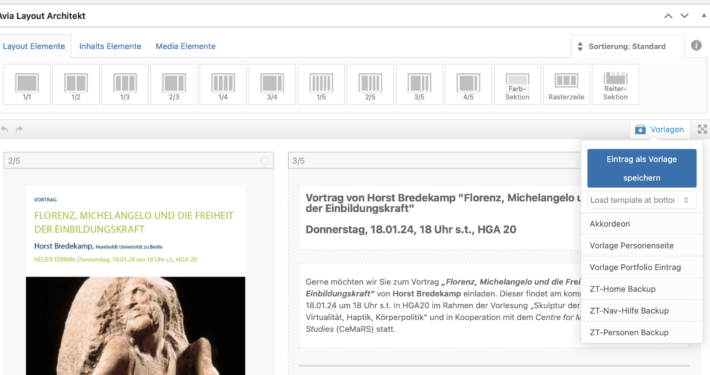Switch to the Inhalts Elemente tab
Screen dimensions: 710x375
click(110, 46)
